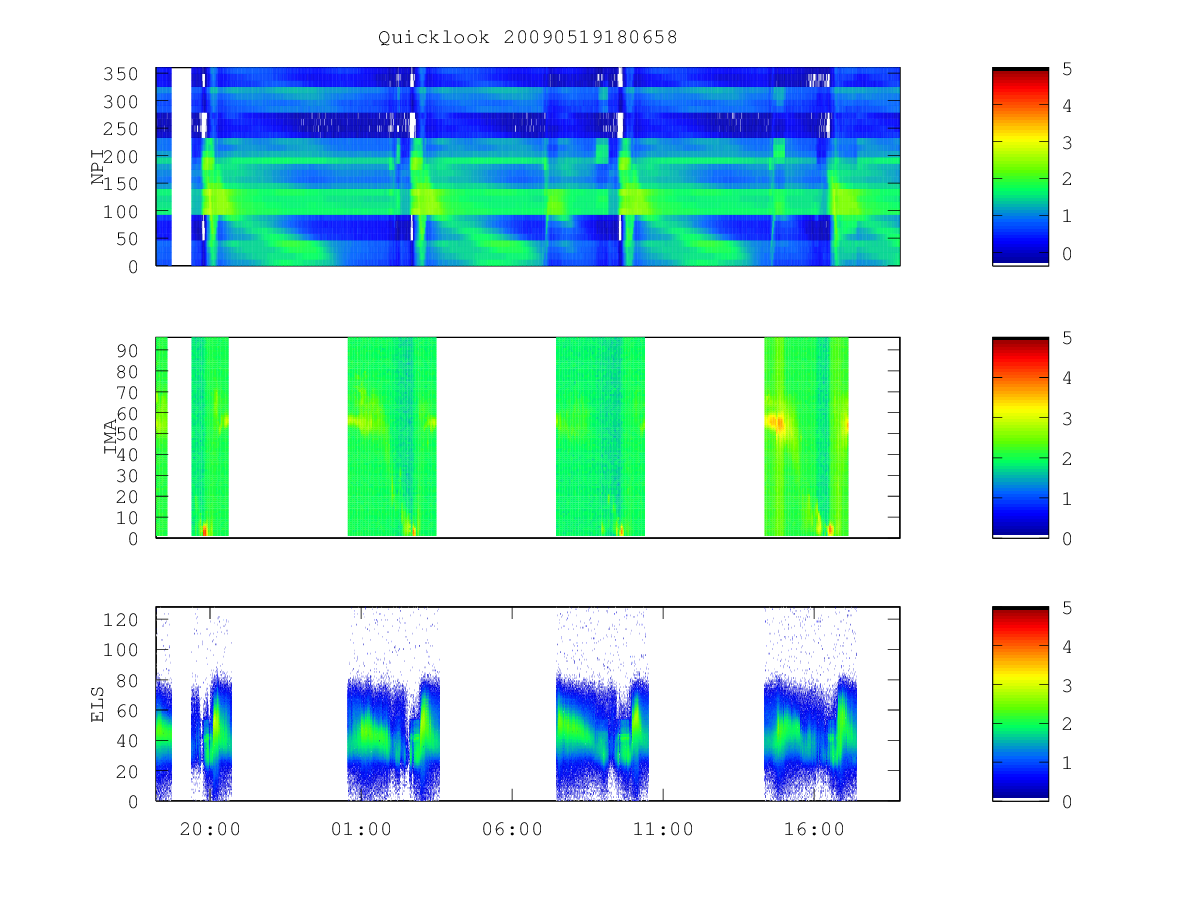Click the 5 label on NPI colorbar
The height and width of the screenshot is (900, 1200).
(1068, 68)
